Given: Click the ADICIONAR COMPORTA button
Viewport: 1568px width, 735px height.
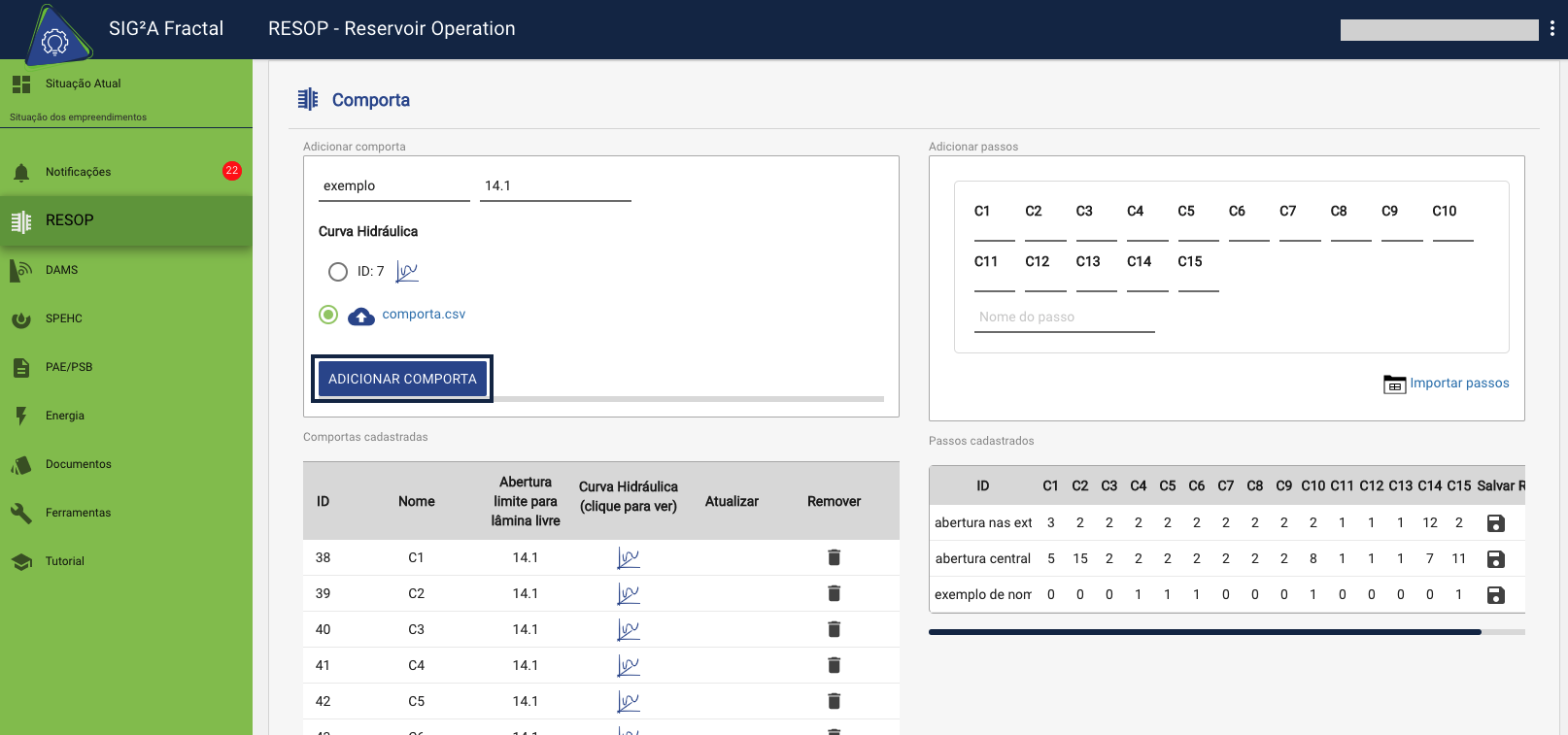Looking at the screenshot, I should pos(402,379).
